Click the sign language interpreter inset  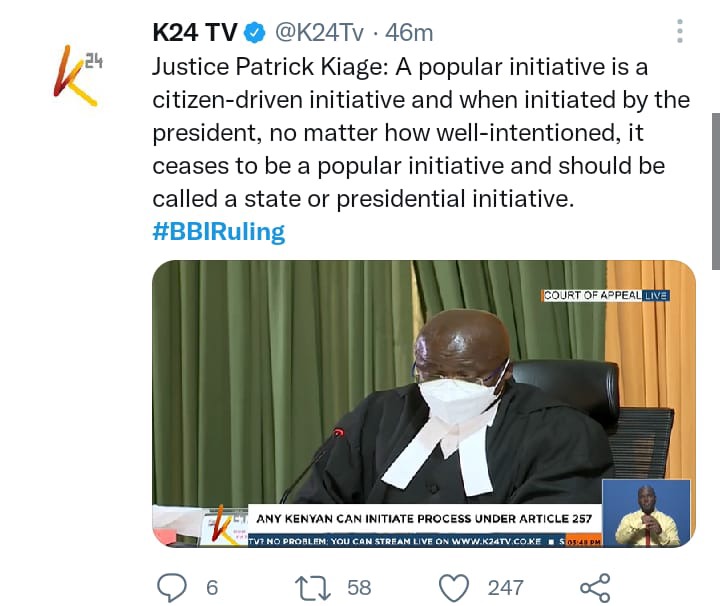[x=647, y=513]
